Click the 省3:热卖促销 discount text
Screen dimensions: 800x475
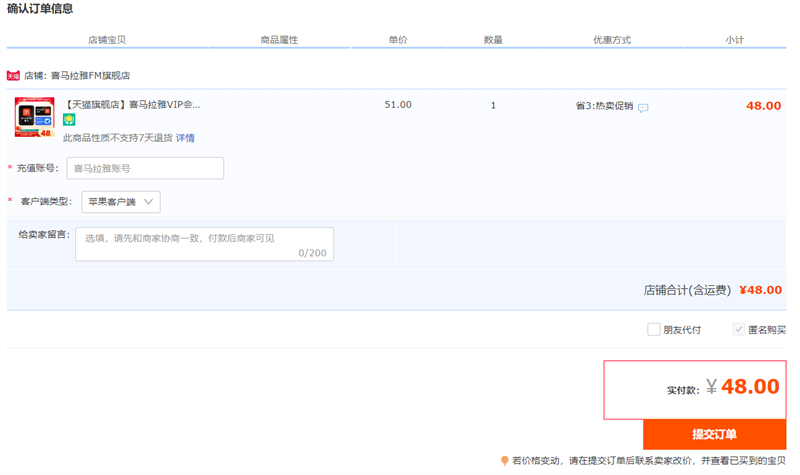click(604, 105)
